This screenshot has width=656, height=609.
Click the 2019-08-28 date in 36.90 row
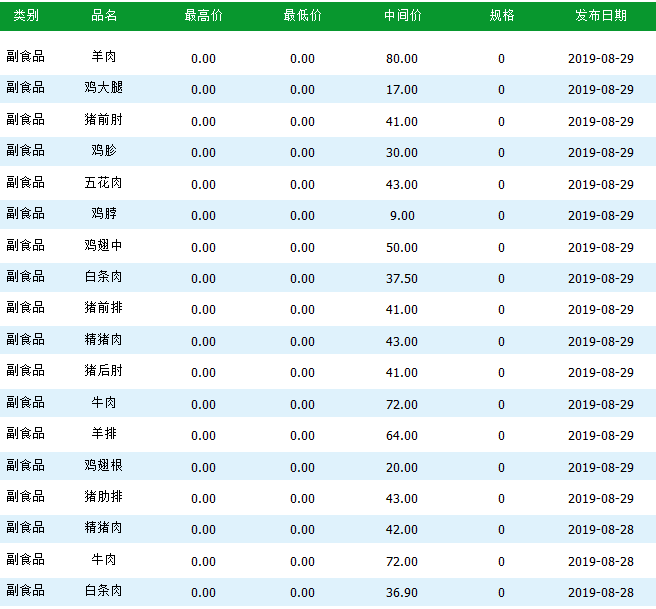601,593
